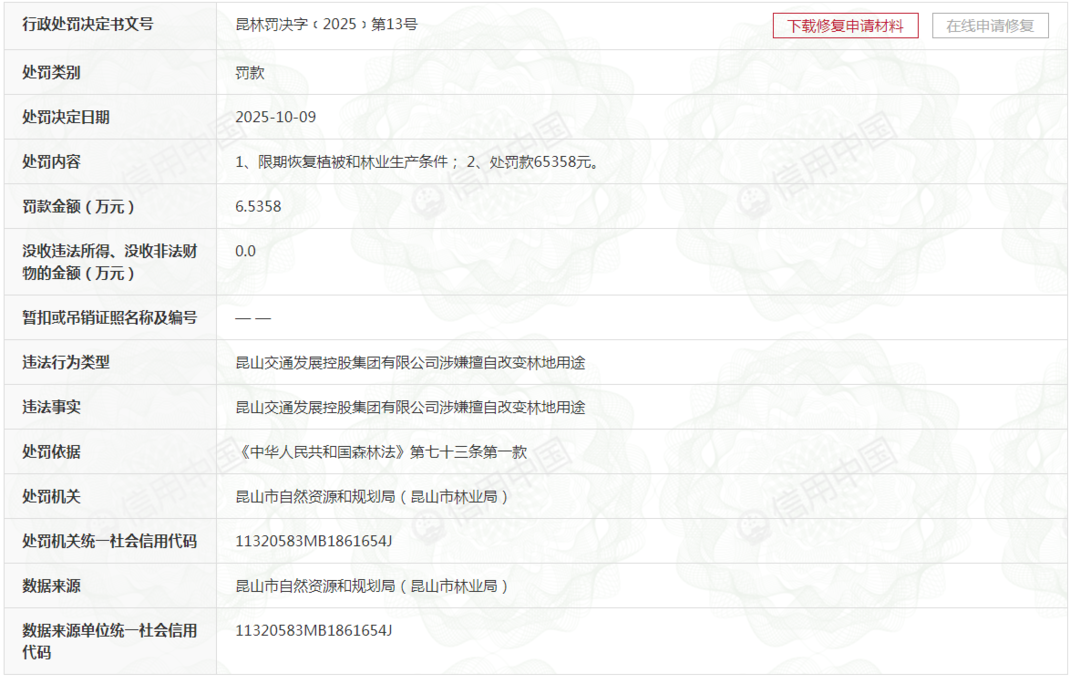Click the penalty content text mentioning 65358元

417,162
